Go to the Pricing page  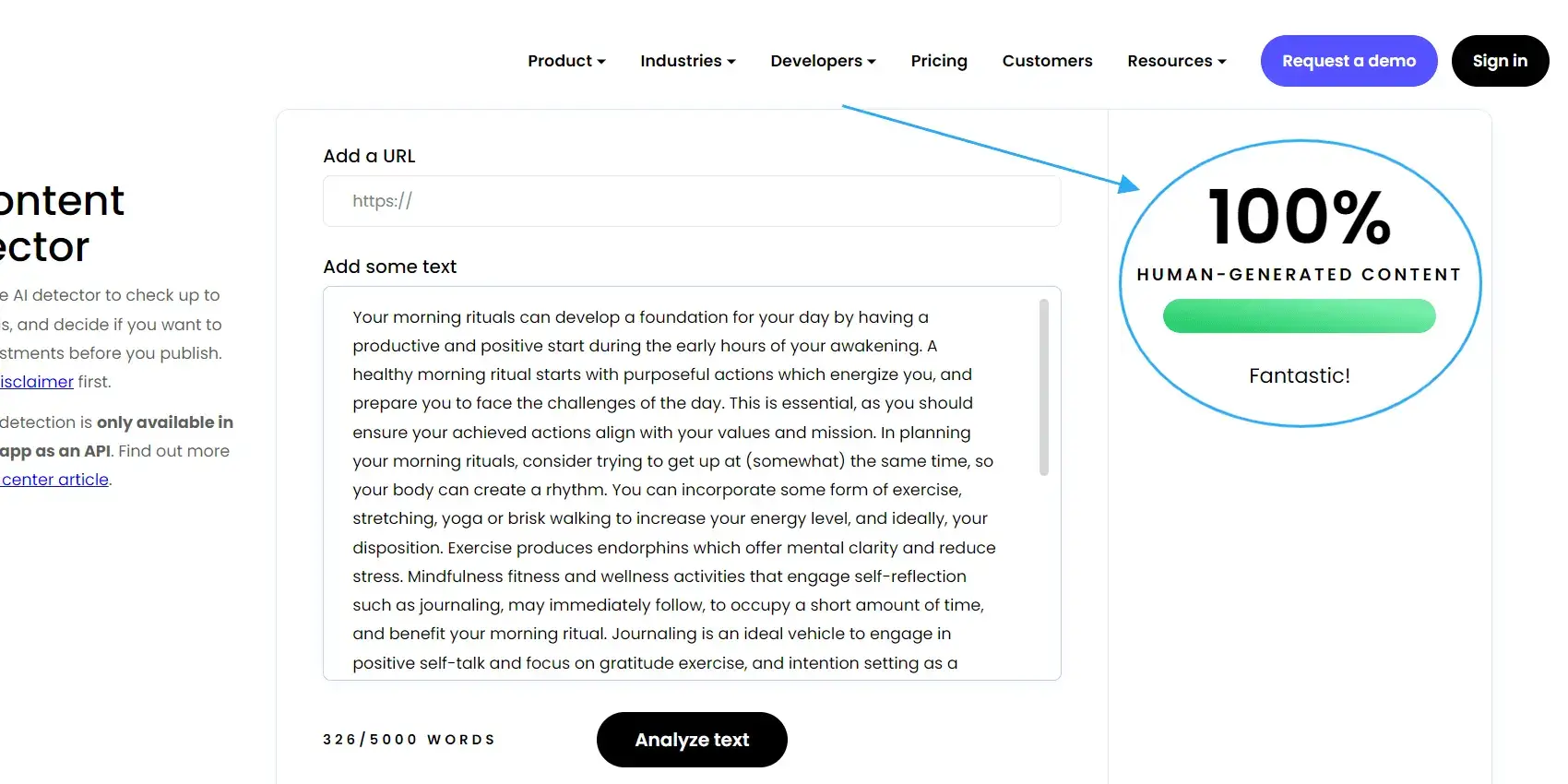tap(939, 61)
